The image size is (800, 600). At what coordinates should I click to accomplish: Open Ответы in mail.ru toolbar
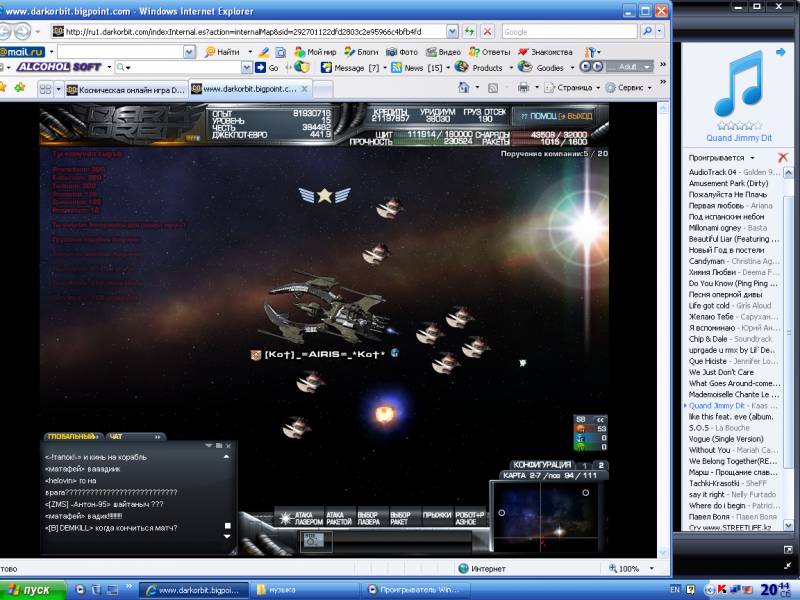[489, 52]
